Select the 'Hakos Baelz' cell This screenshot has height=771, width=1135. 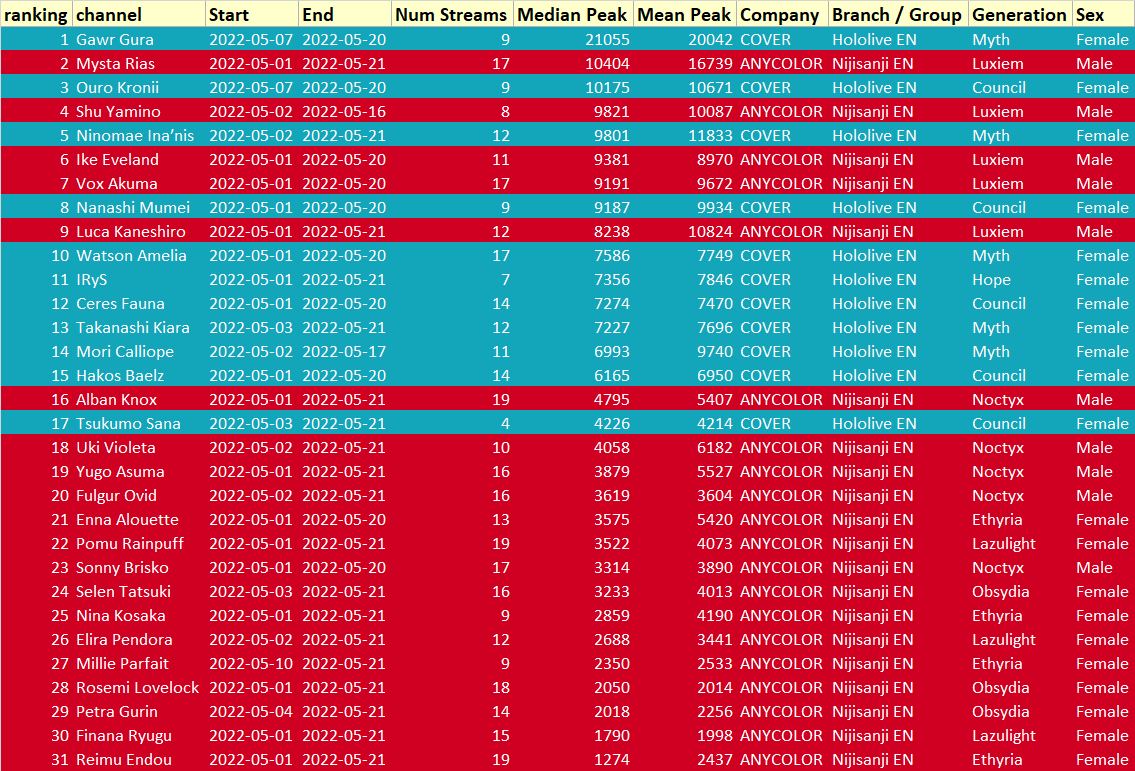click(138, 376)
